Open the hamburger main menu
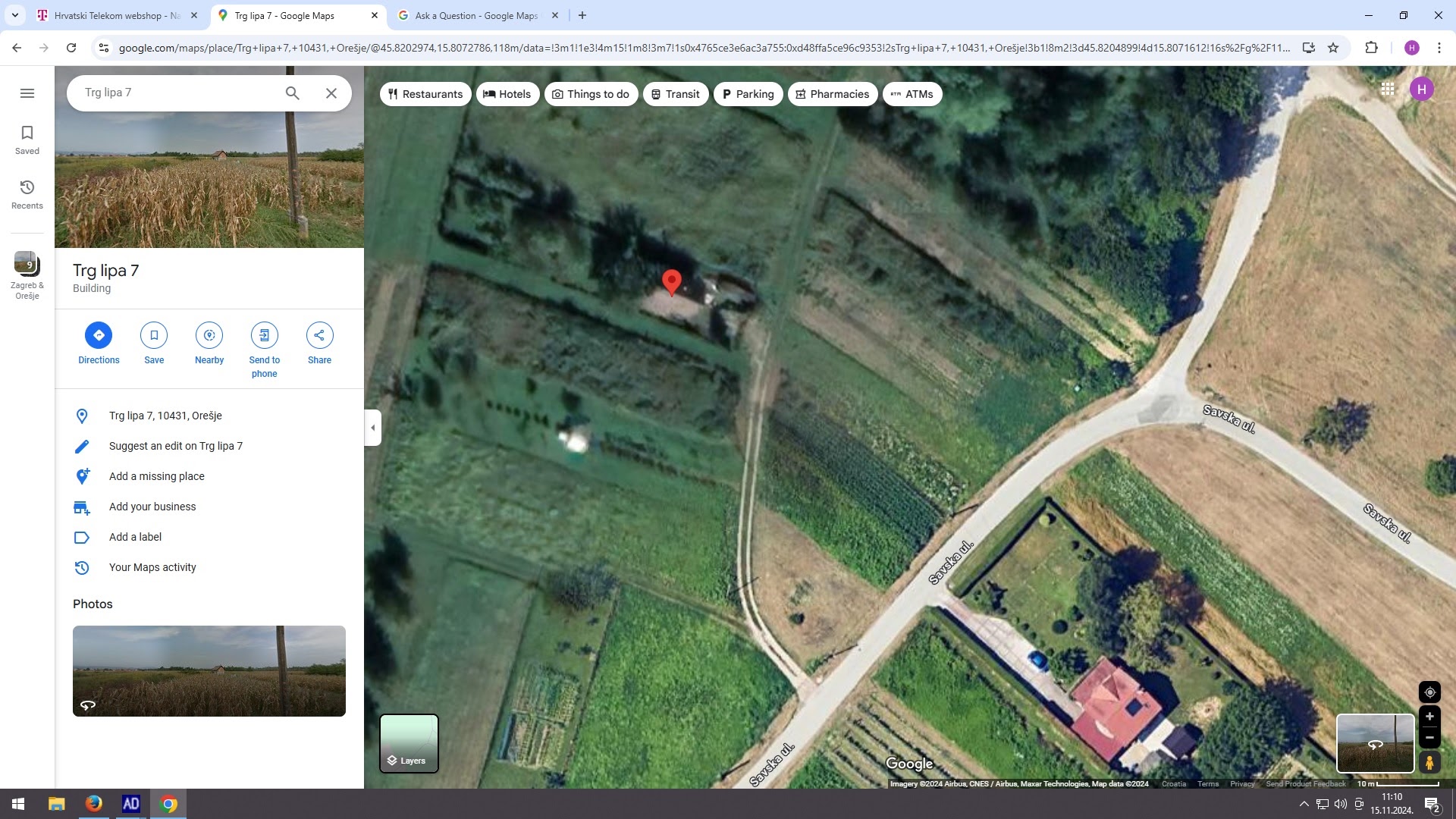Image resolution: width=1456 pixels, height=819 pixels. (27, 93)
